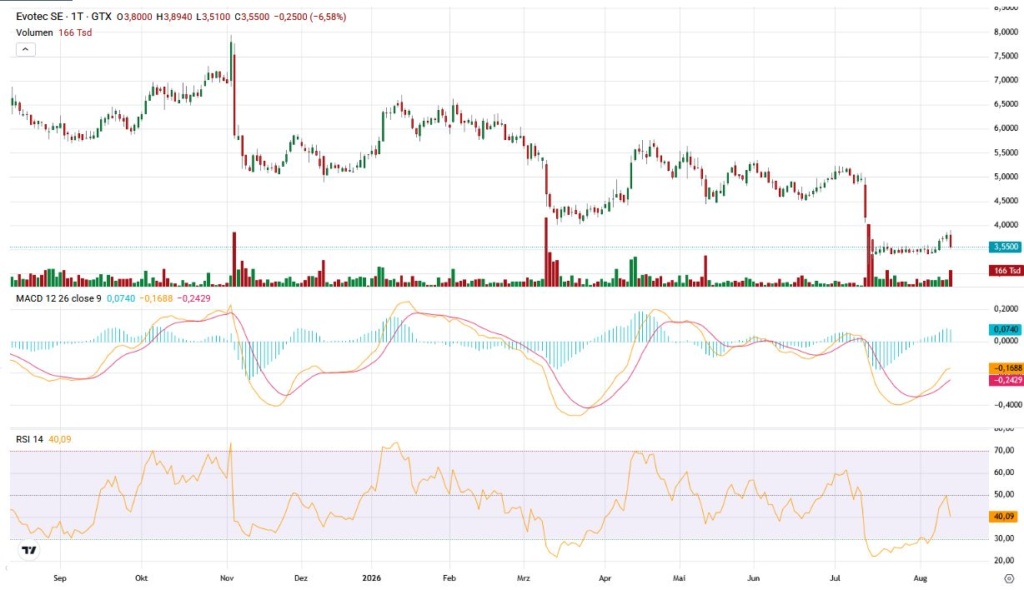Screen dimensions: 1024x590
Task: Select the RSI 14 indicator label
Action: 29,439
